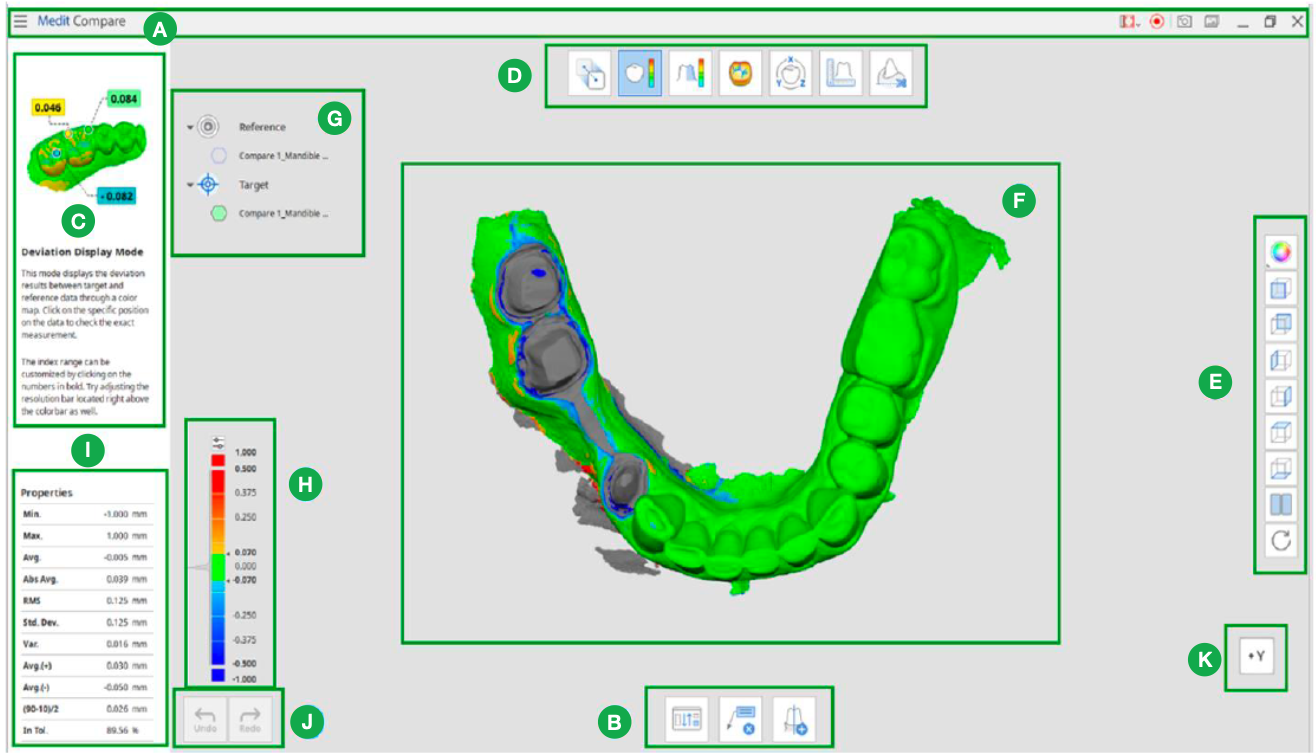Open the hamburger menu next to Medit Compare
Image resolution: width=1316 pixels, height=756 pixels.
(20, 21)
